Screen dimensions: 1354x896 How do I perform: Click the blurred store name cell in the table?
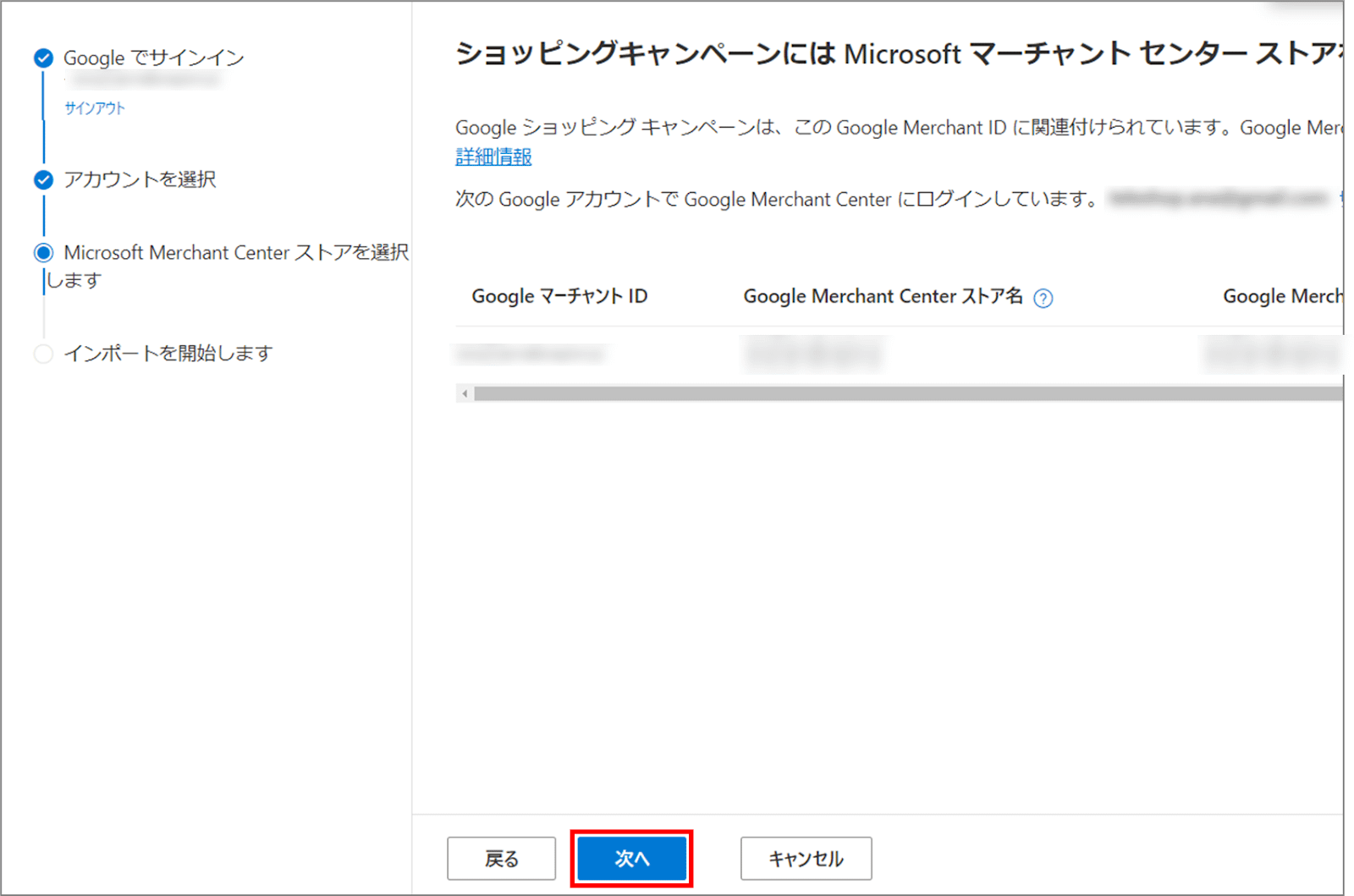[x=813, y=354]
